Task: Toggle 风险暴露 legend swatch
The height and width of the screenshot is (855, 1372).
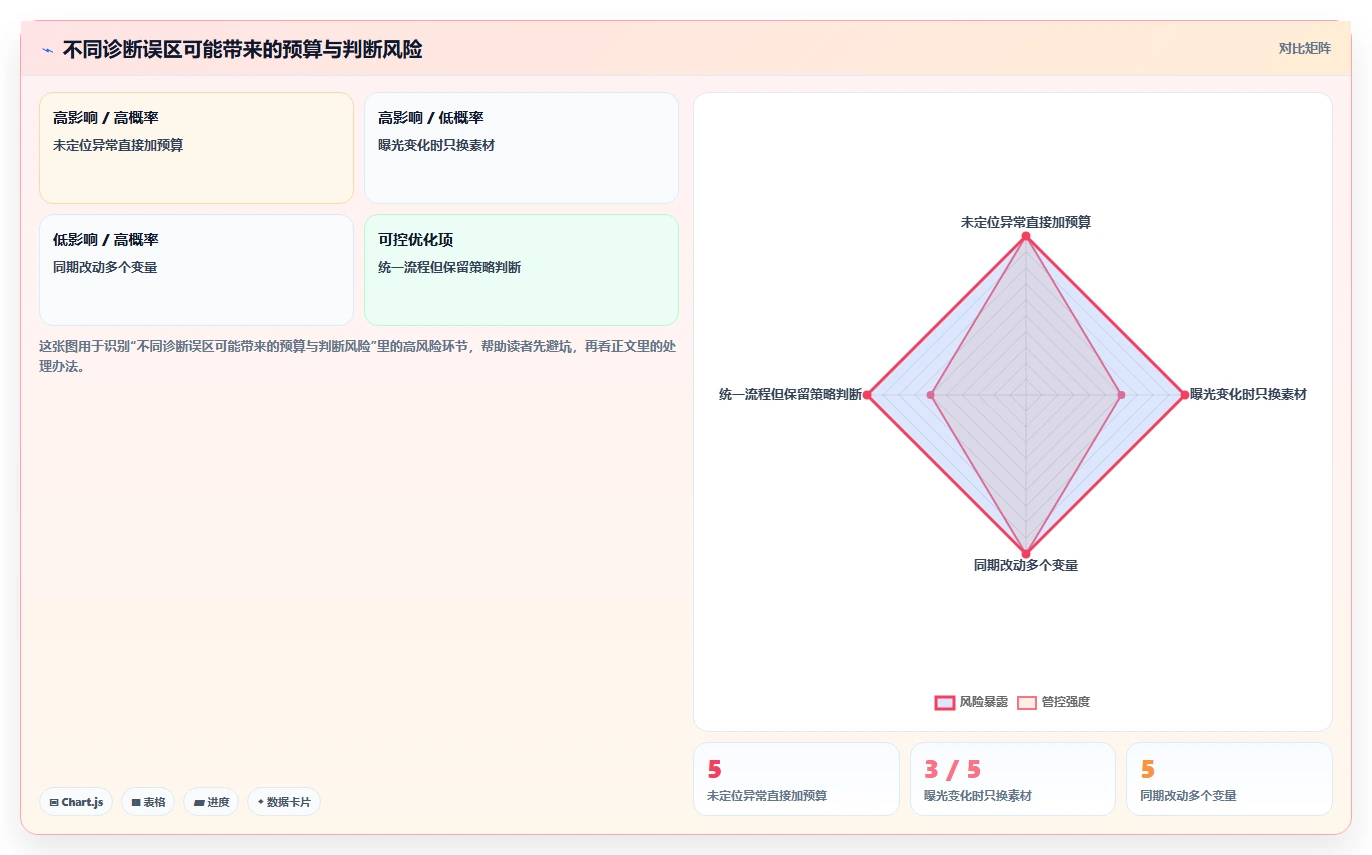Action: coord(944,702)
